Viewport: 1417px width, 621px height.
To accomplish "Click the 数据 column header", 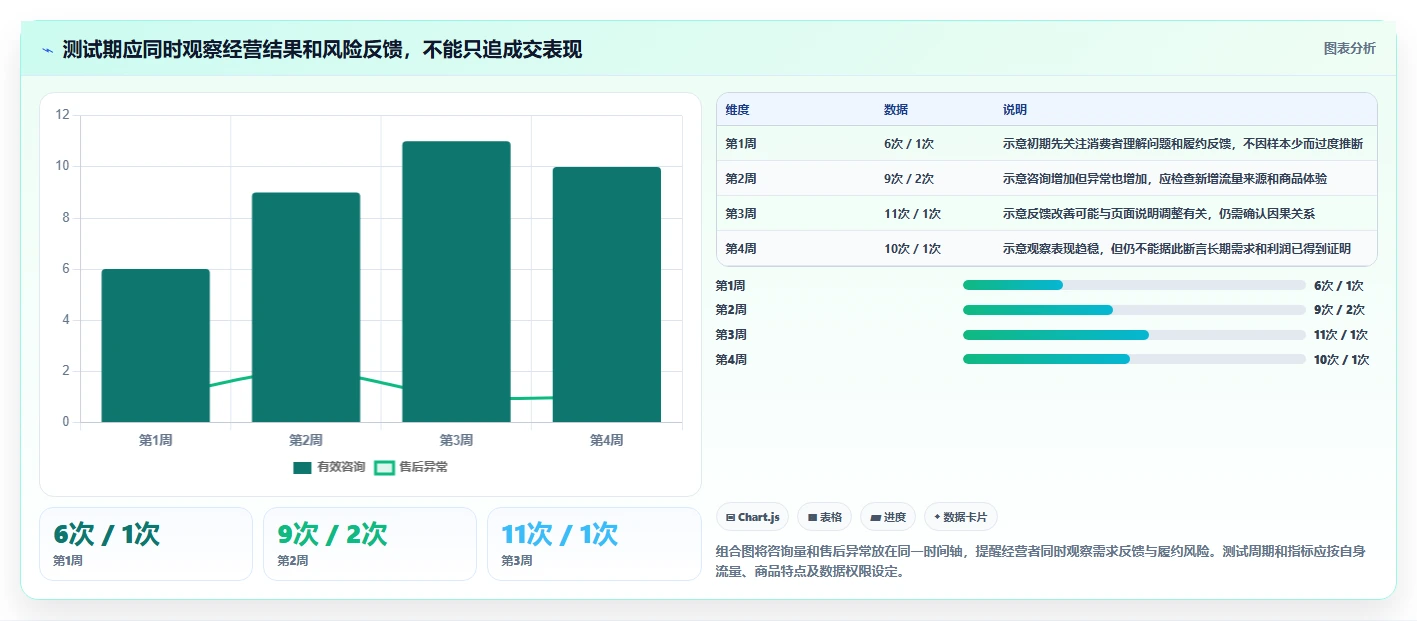I will (x=896, y=110).
